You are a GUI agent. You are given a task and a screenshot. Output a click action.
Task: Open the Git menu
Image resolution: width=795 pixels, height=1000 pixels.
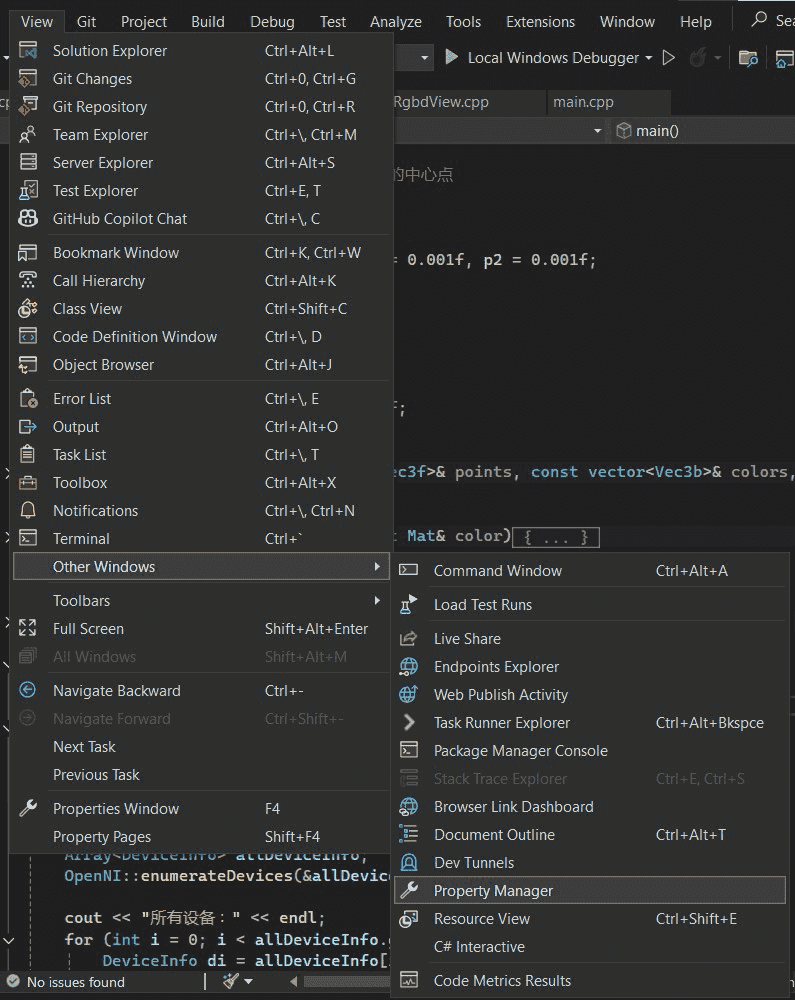pyautogui.click(x=86, y=21)
